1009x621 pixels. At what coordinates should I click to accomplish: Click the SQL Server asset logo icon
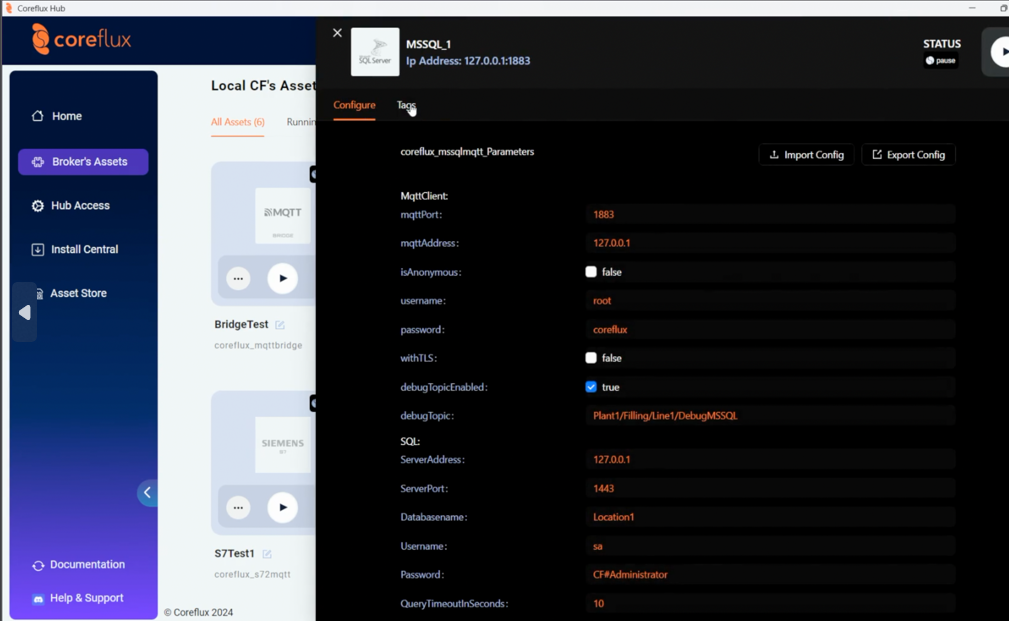[x=375, y=52]
